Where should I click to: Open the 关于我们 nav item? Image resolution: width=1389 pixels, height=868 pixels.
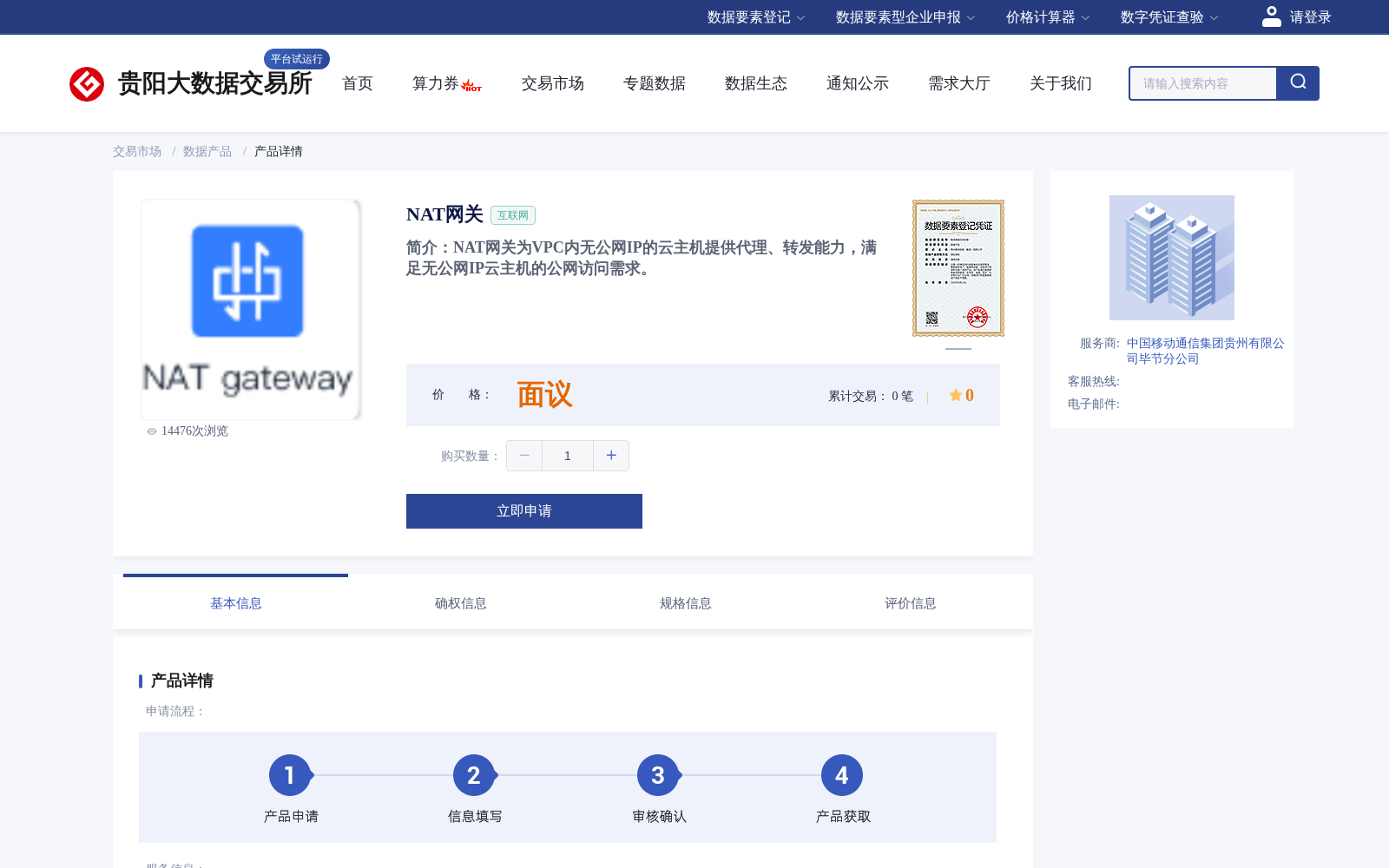1061,83
